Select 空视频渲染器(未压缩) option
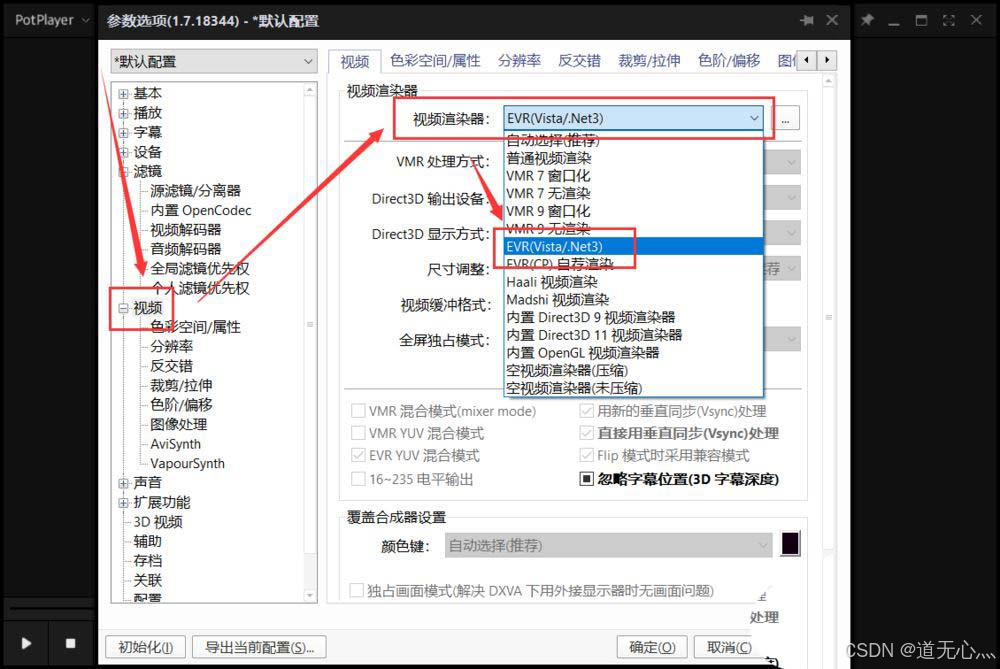The height and width of the screenshot is (669, 1000). pyautogui.click(x=633, y=388)
